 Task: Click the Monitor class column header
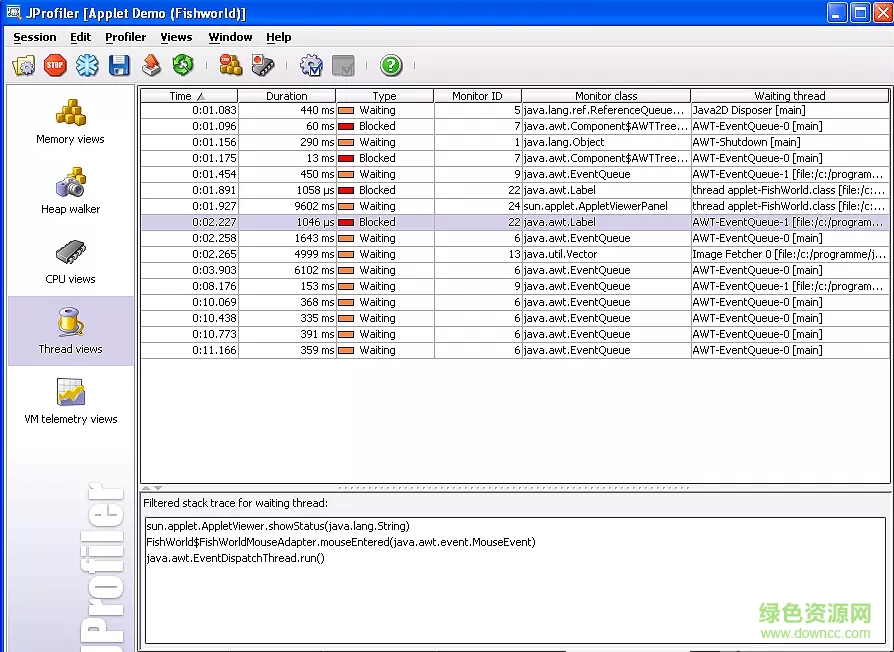pos(606,96)
